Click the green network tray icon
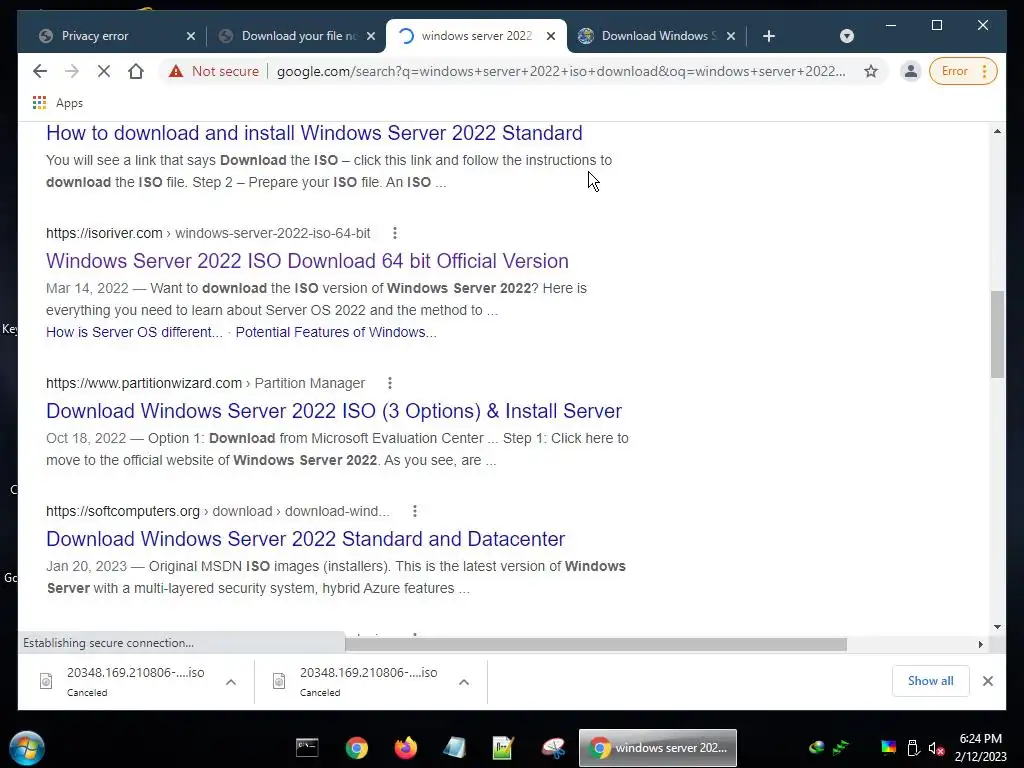 840,748
